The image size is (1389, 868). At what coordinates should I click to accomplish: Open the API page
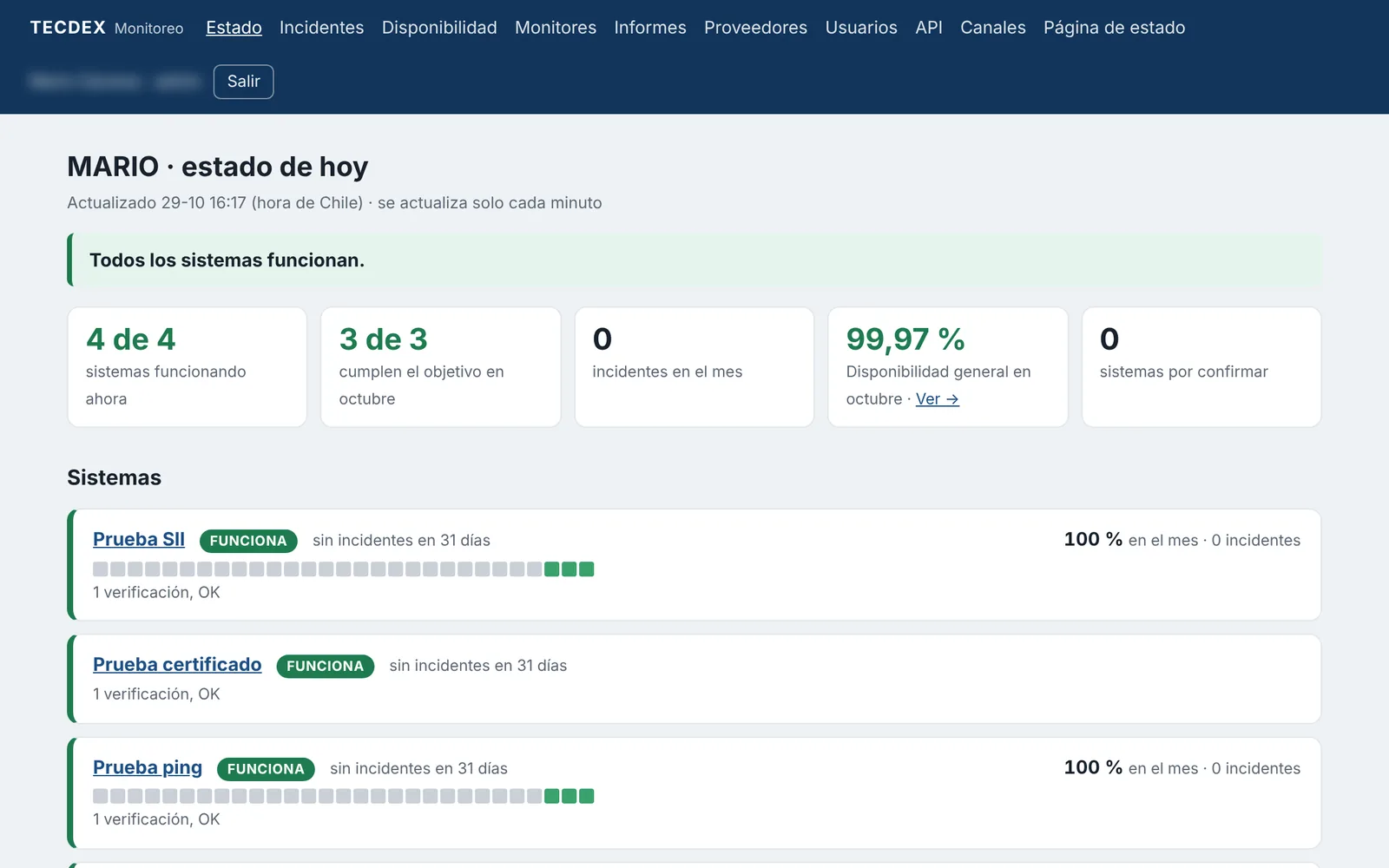[x=929, y=28]
